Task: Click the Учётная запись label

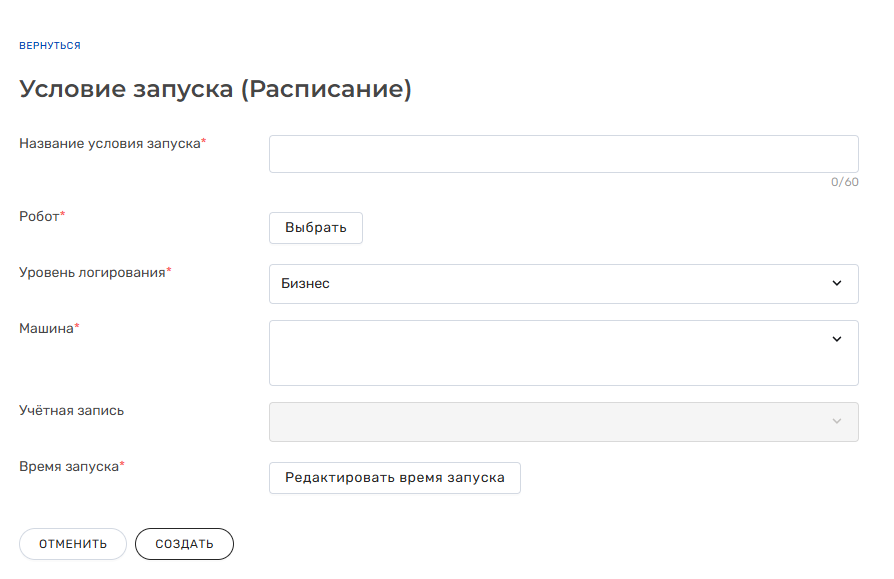Action: coord(71,410)
